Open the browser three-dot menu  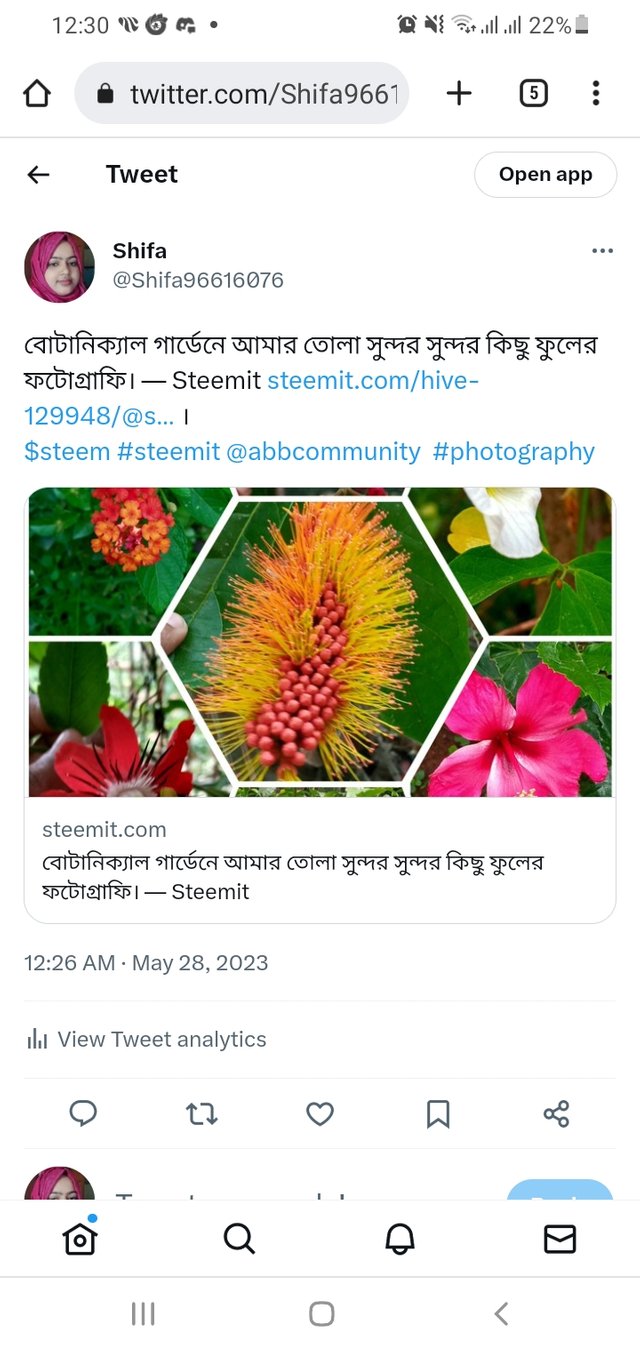coord(595,94)
